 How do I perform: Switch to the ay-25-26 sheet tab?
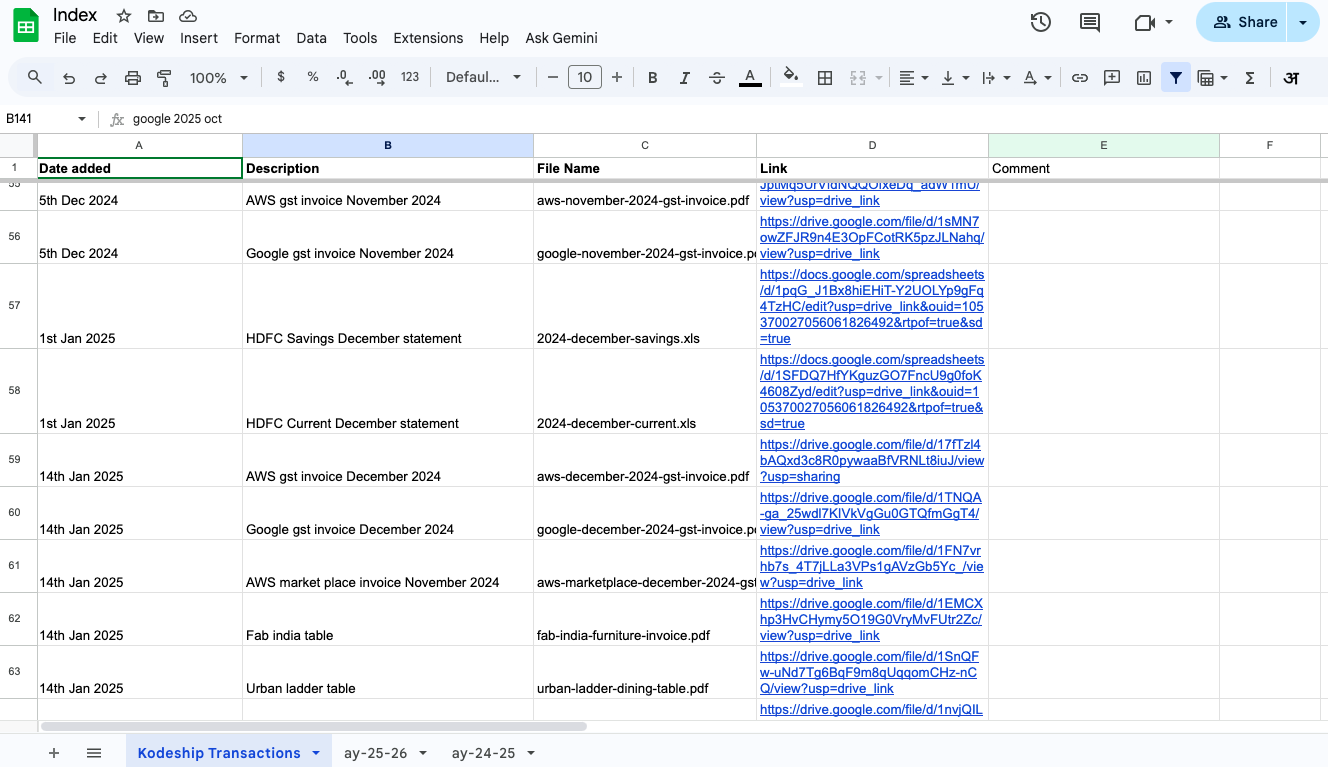[x=375, y=753]
